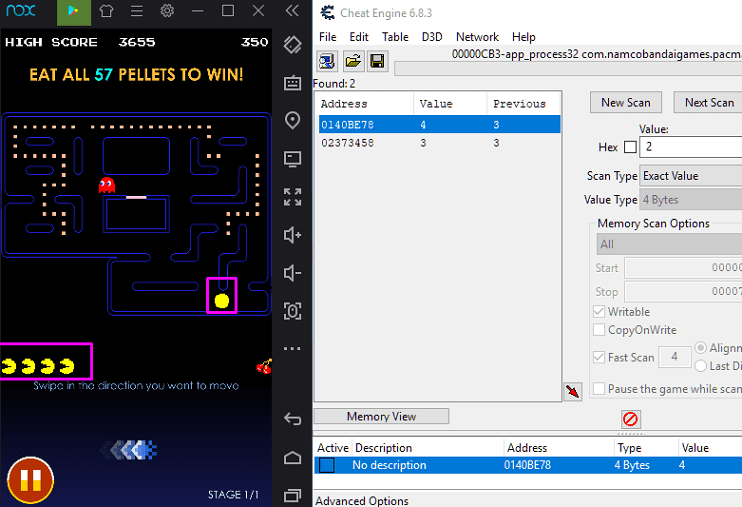
Task: Open the Nox keyboard mapping icon
Action: click(292, 83)
